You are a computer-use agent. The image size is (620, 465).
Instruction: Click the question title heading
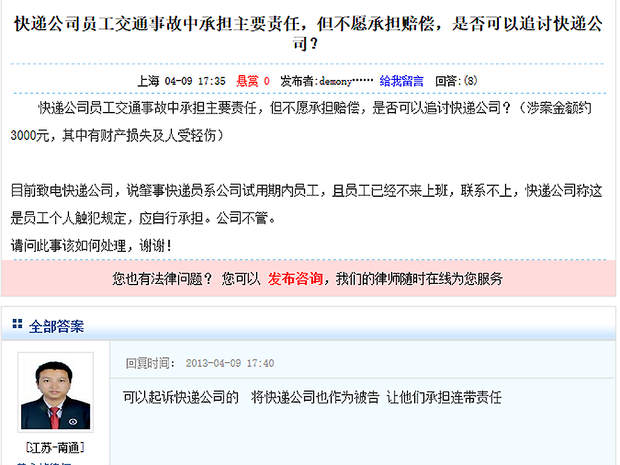coord(308,33)
